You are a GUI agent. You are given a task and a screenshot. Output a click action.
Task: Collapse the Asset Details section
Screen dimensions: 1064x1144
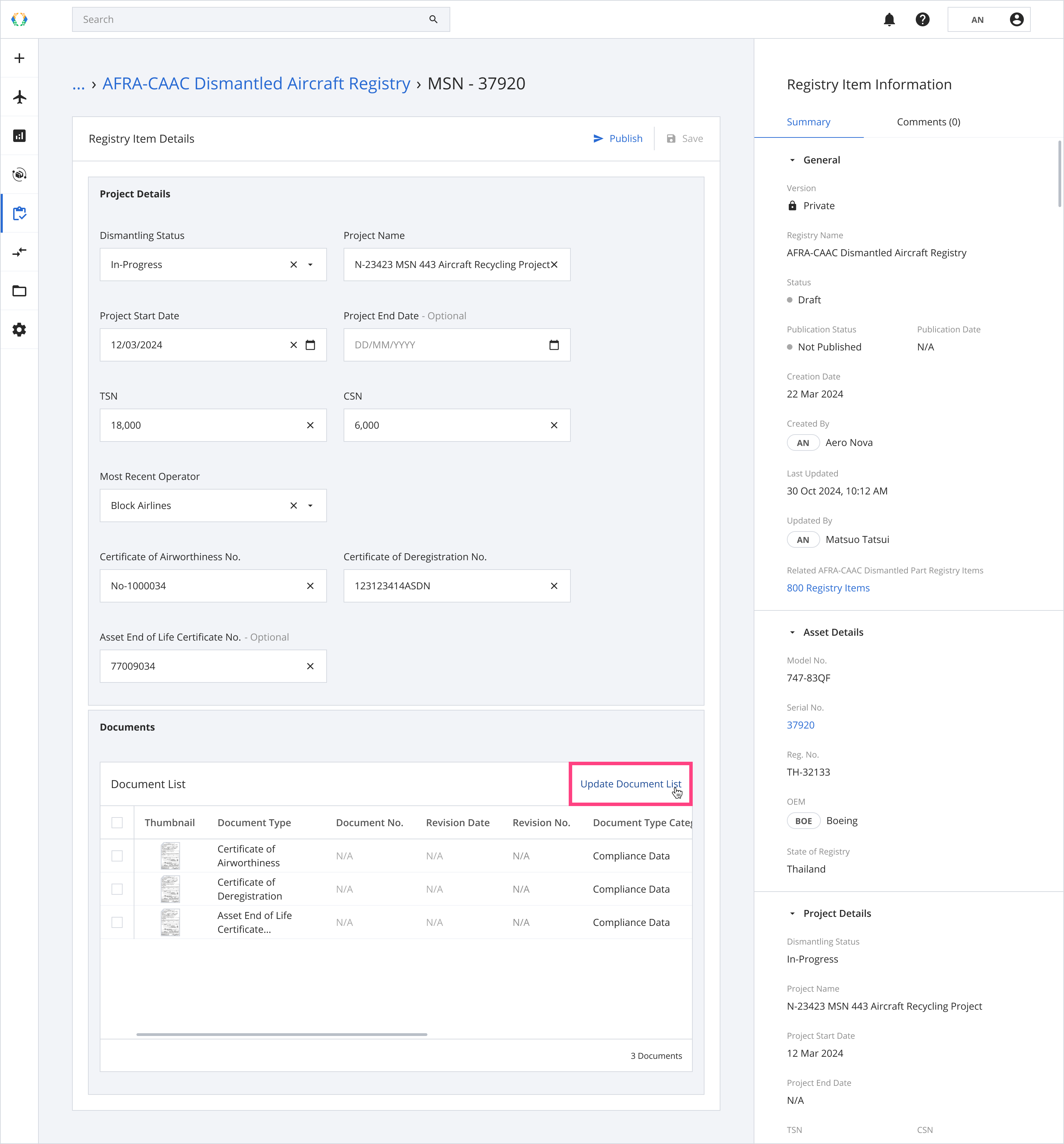point(792,633)
